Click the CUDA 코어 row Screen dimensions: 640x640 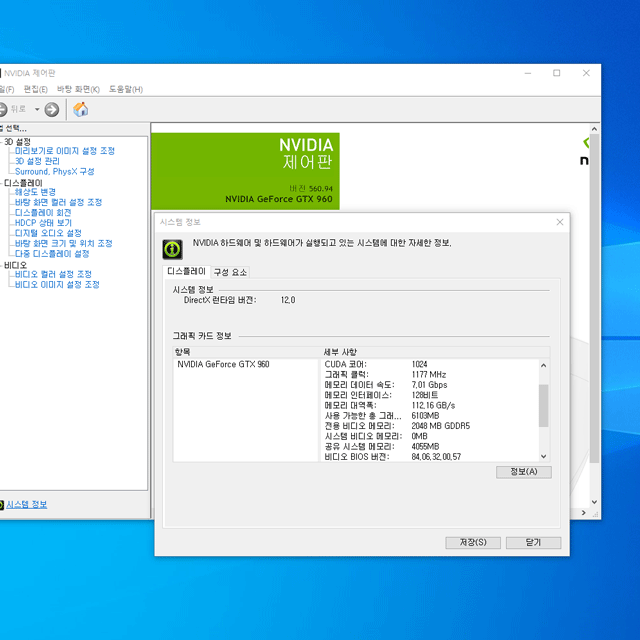pos(429,364)
